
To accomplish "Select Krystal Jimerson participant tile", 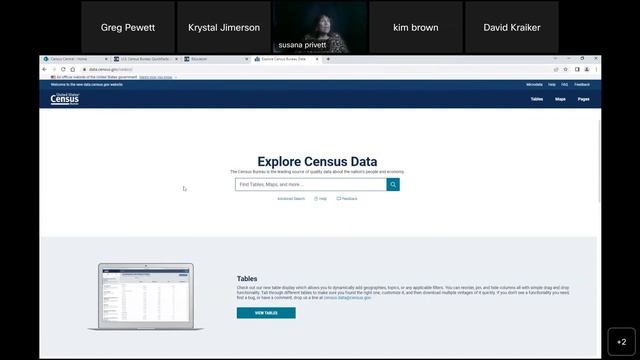I will coord(224,27).
